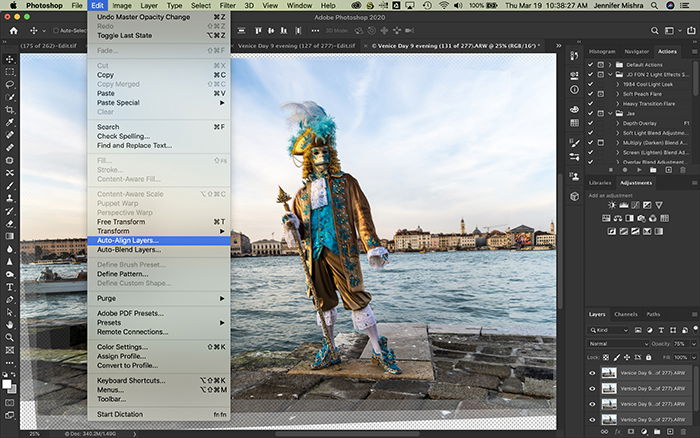Hide the top Venice Day 9 layer
The height and width of the screenshot is (438, 700).
pos(592,373)
